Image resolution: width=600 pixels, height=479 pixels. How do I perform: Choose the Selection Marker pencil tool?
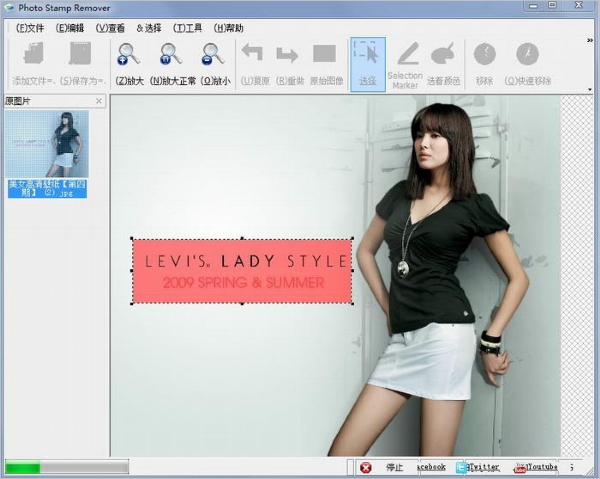(408, 54)
